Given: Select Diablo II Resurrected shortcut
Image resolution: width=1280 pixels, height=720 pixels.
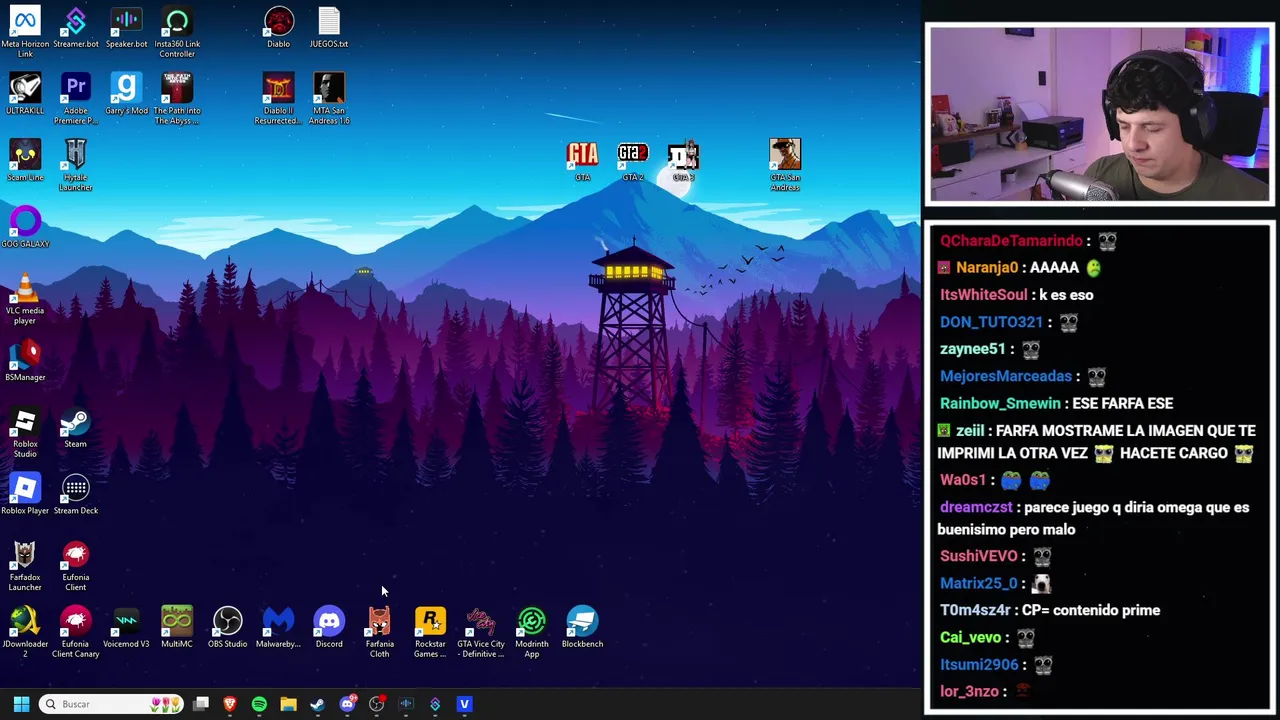Looking at the screenshot, I should (278, 98).
